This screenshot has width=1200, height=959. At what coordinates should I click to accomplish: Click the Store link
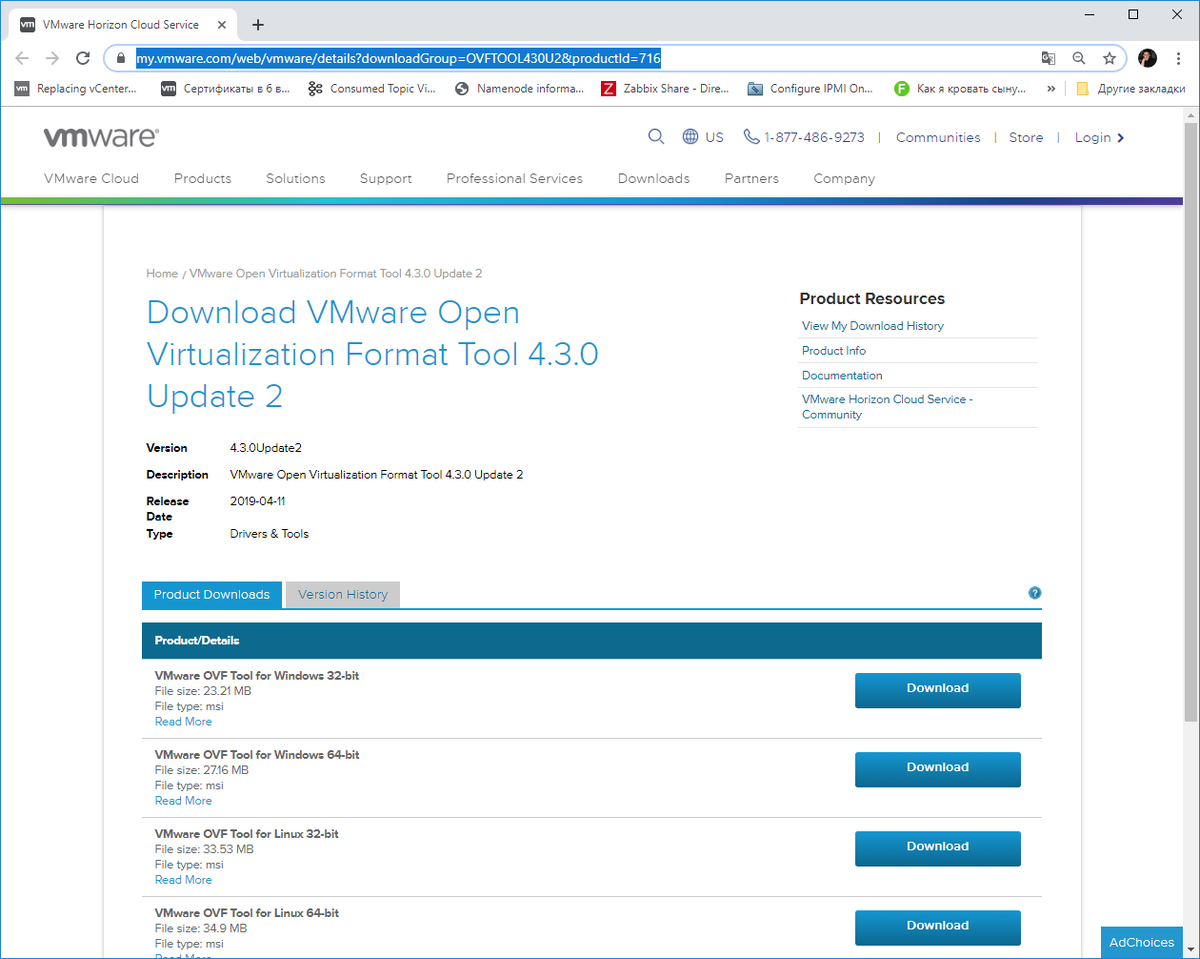click(1026, 137)
